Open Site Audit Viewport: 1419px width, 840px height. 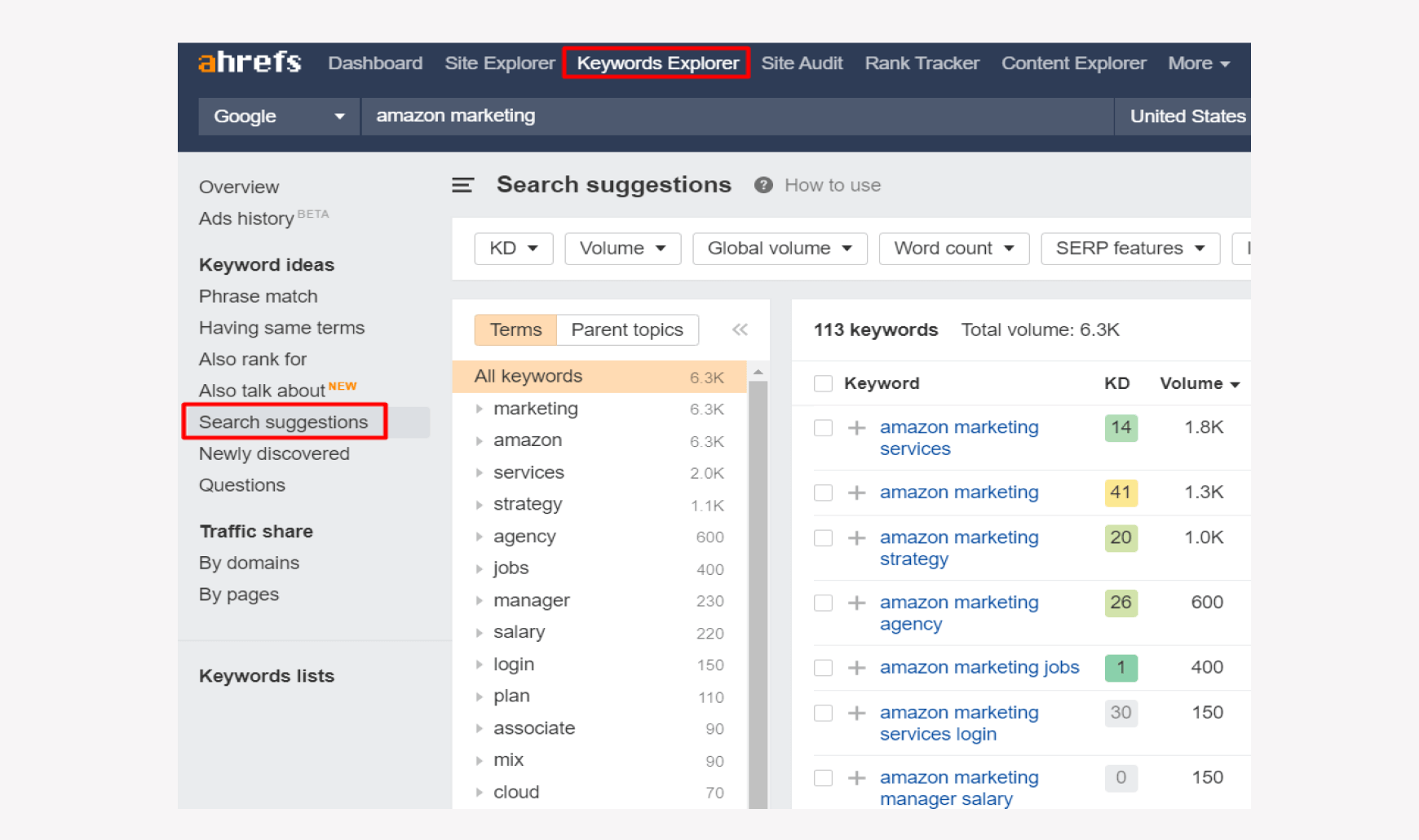click(802, 63)
